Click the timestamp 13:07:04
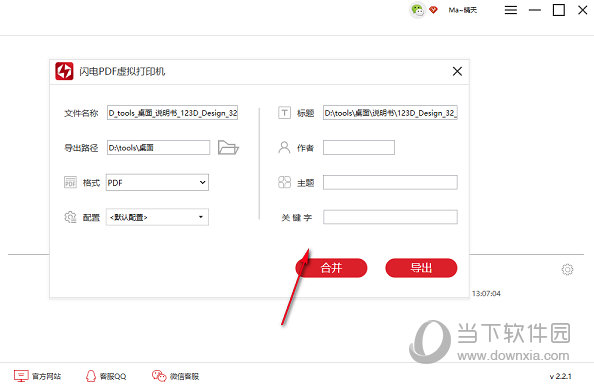The image size is (594, 385). (486, 293)
